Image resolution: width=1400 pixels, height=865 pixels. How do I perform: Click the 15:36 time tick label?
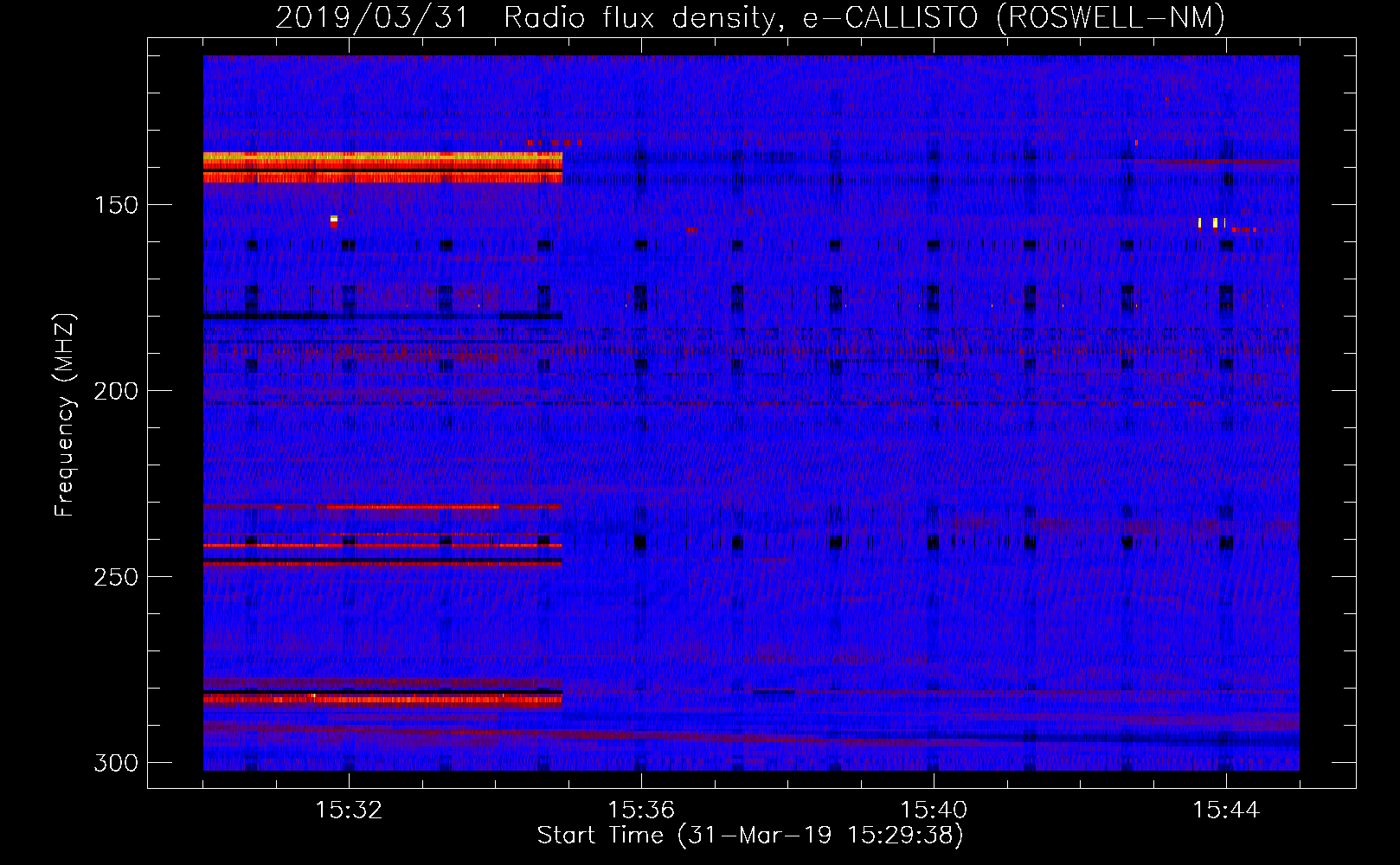click(x=641, y=811)
